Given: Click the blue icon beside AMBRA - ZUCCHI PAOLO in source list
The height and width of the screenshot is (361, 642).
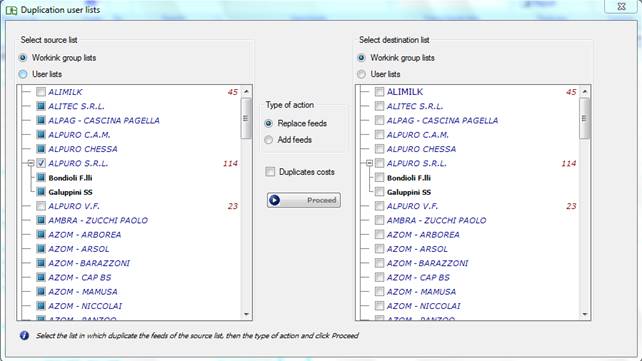Looking at the screenshot, I should coord(41,220).
